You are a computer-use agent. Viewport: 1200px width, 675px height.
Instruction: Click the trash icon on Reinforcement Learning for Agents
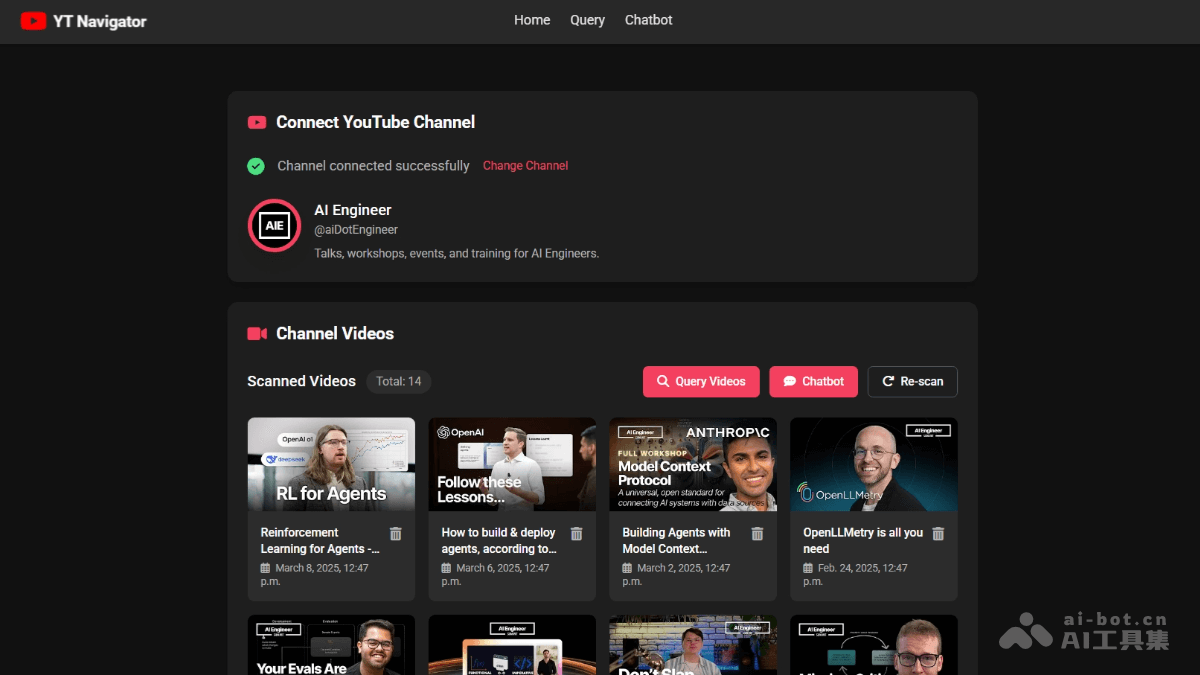tap(395, 533)
